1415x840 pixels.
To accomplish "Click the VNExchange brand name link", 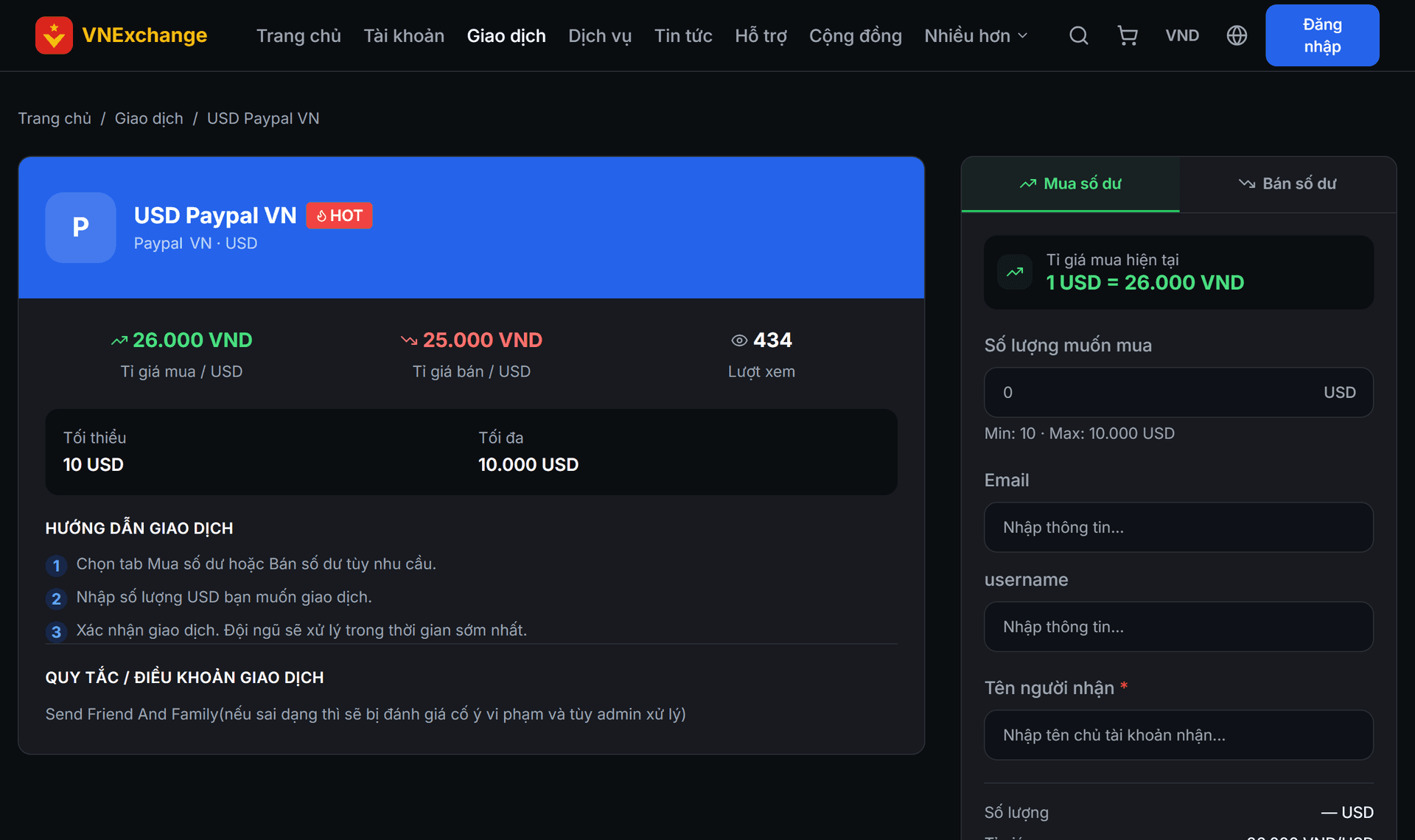I will point(144,35).
